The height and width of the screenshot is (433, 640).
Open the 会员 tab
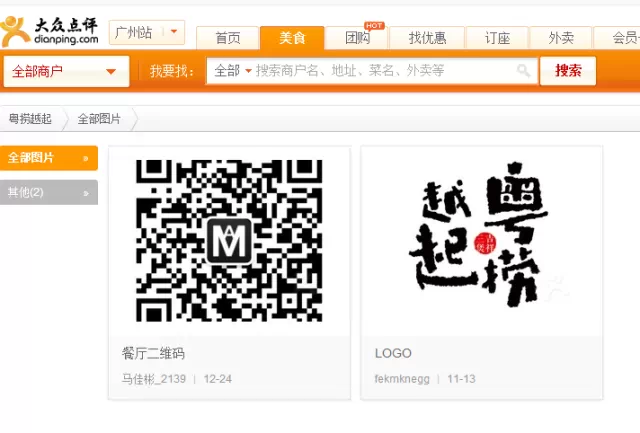(x=618, y=38)
